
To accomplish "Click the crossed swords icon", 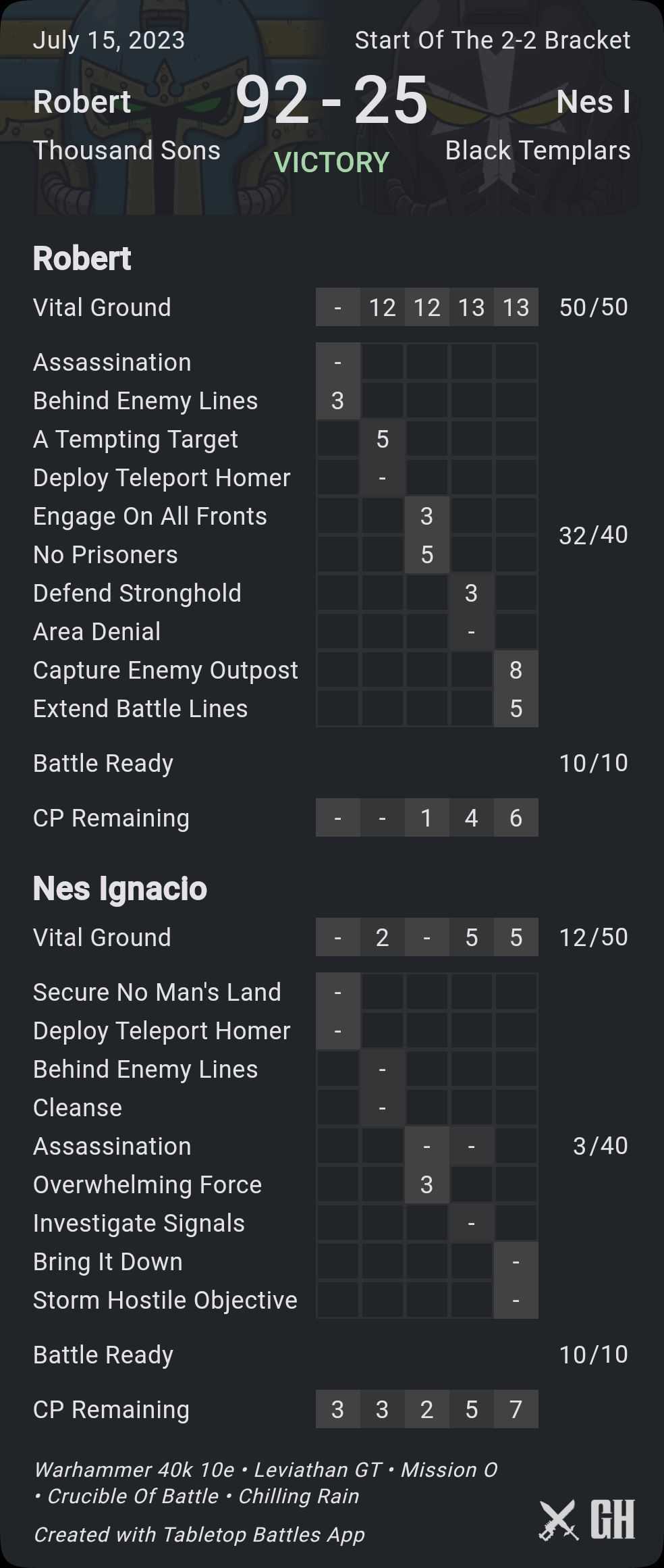I will pos(559,1519).
